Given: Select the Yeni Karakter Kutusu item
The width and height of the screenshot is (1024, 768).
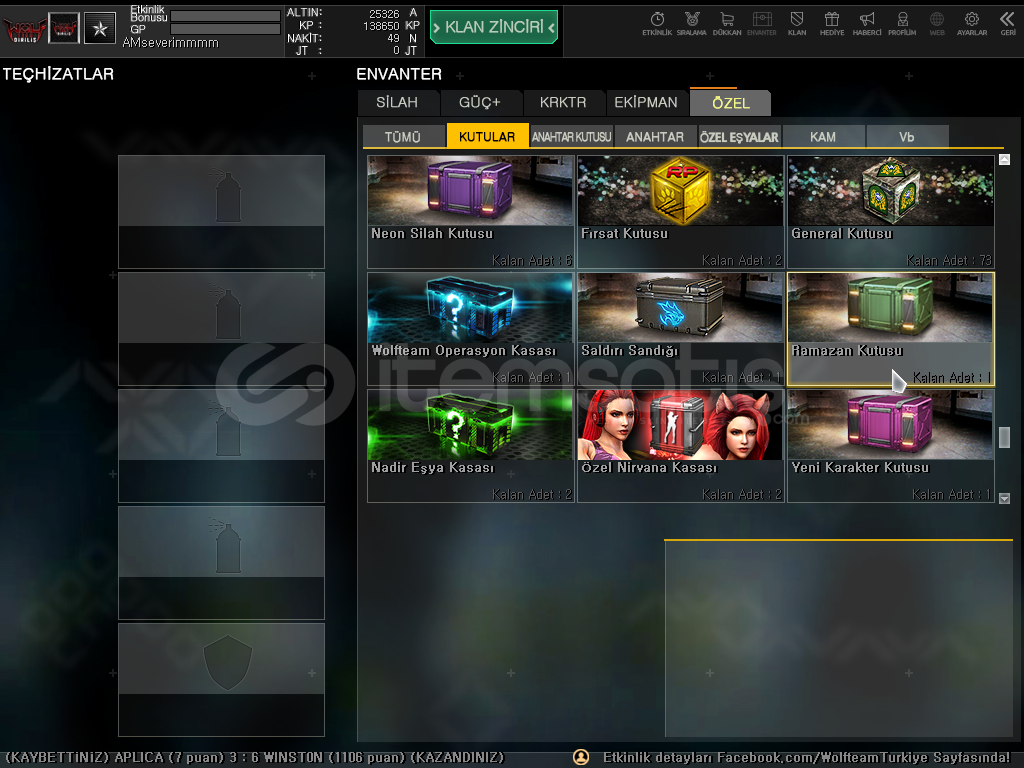Looking at the screenshot, I should click(891, 445).
